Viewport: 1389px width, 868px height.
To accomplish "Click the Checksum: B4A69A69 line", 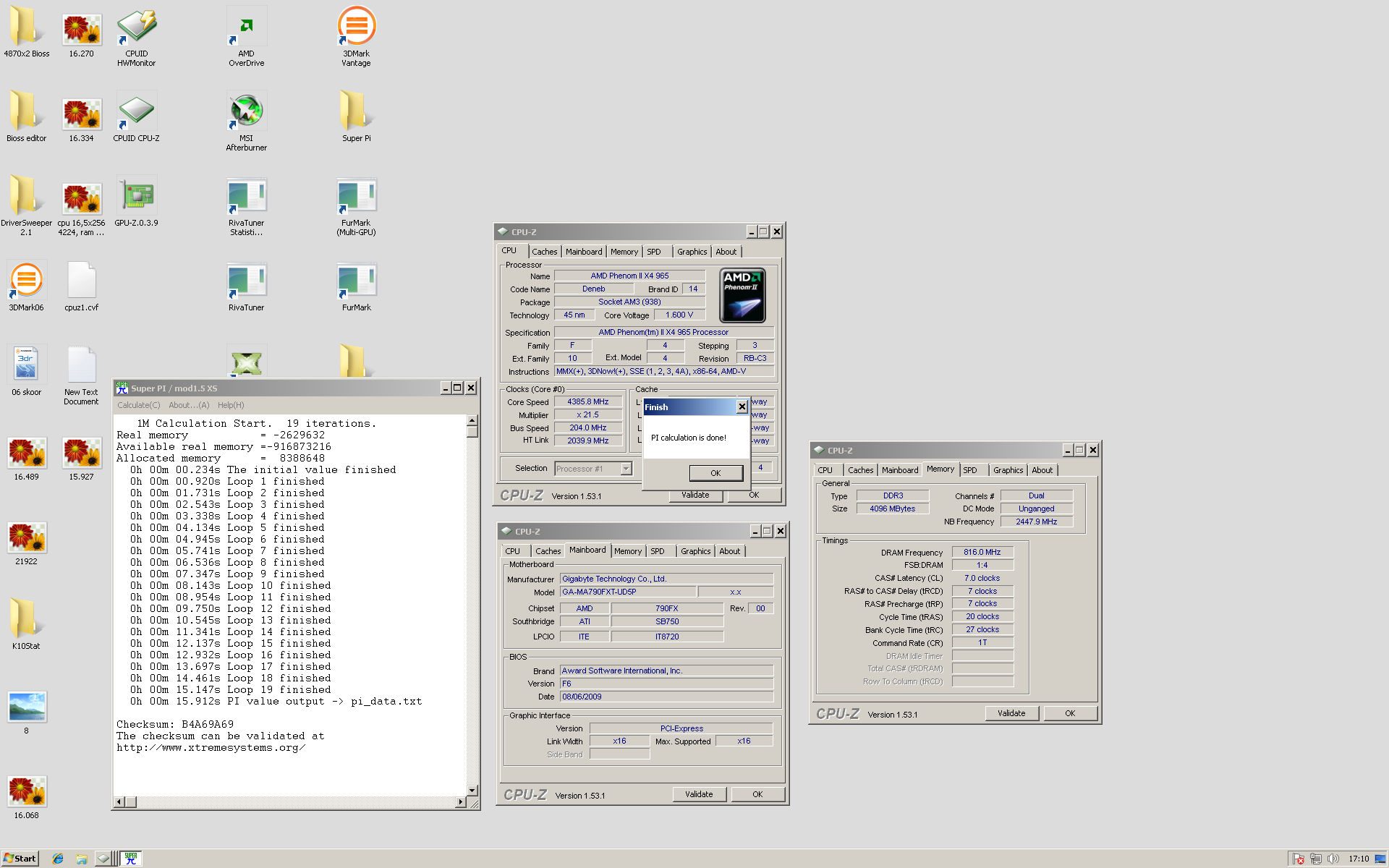I will (x=175, y=725).
